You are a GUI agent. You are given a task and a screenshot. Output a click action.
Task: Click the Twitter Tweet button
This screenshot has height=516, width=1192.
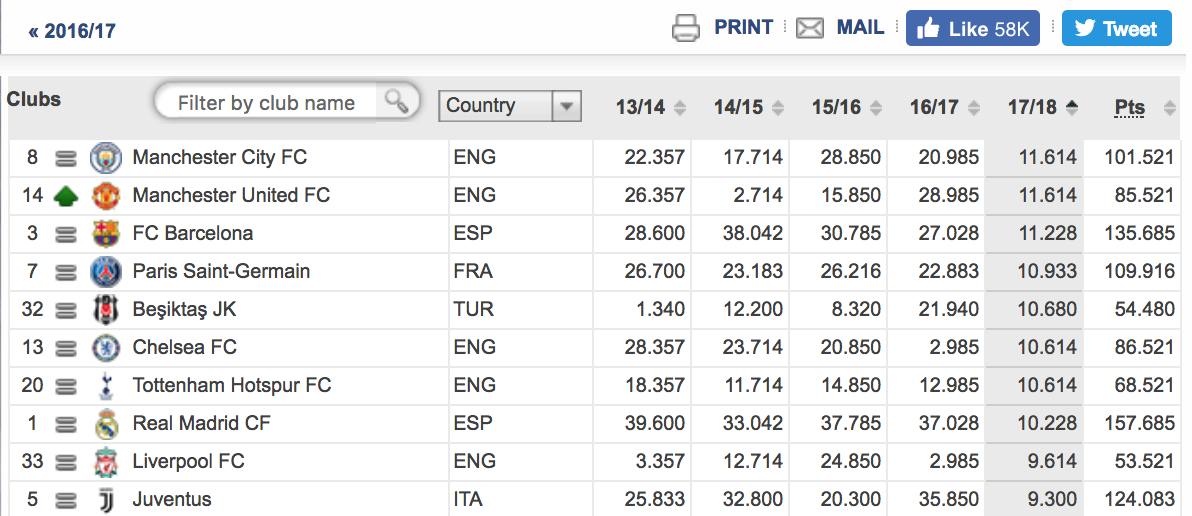tap(1117, 29)
